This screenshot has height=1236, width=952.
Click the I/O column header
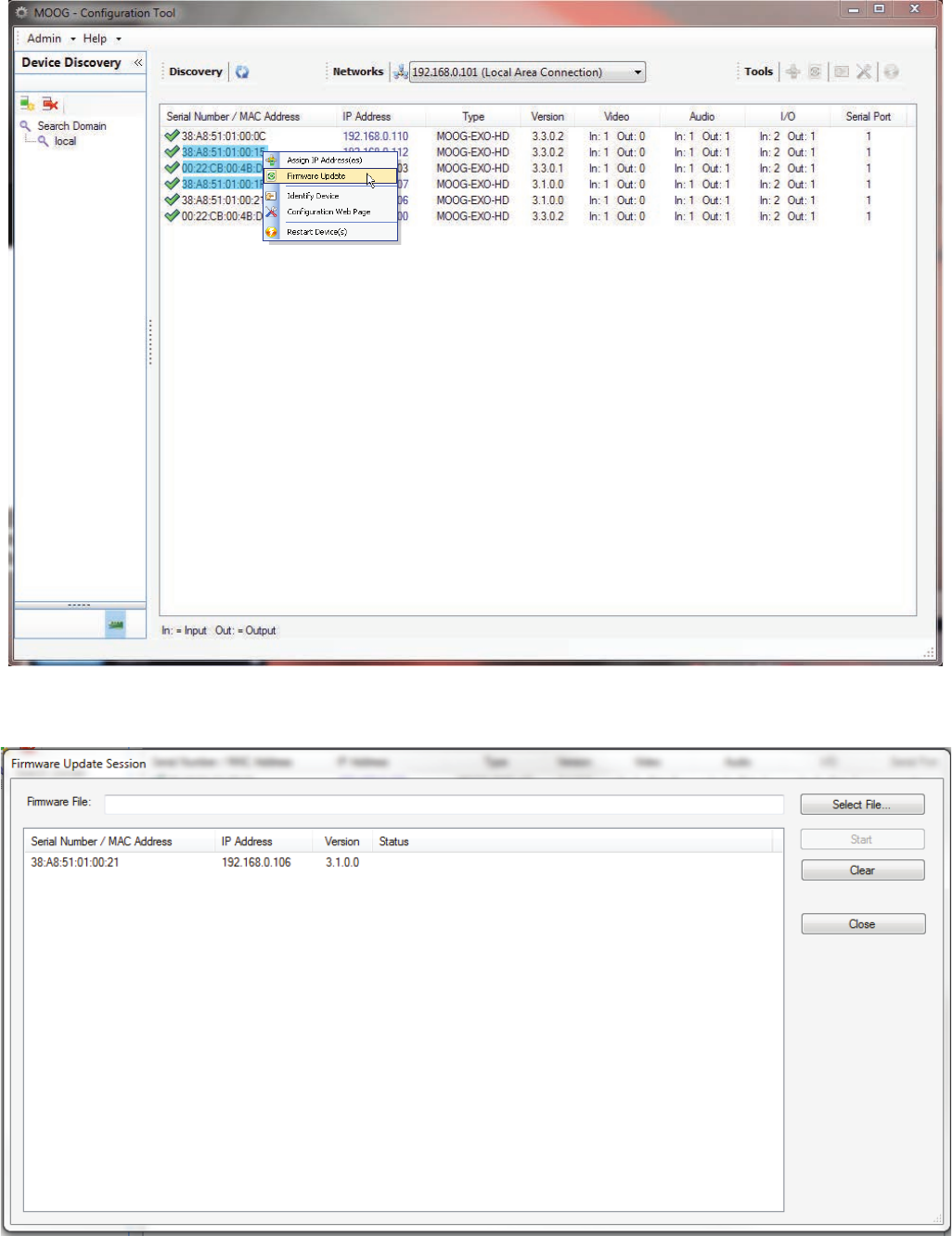788,116
